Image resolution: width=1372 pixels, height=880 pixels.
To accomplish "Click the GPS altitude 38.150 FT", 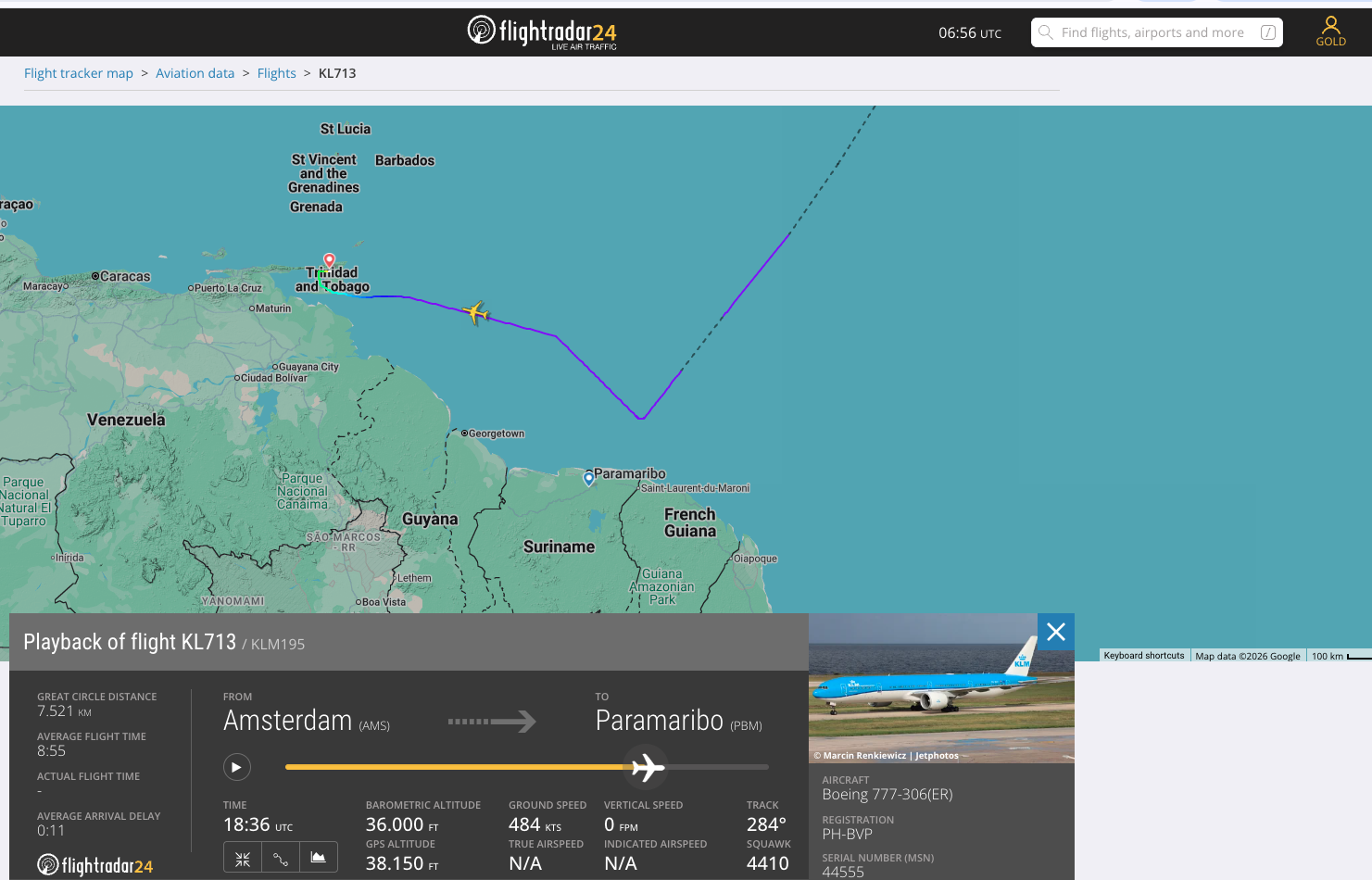I will 402,863.
